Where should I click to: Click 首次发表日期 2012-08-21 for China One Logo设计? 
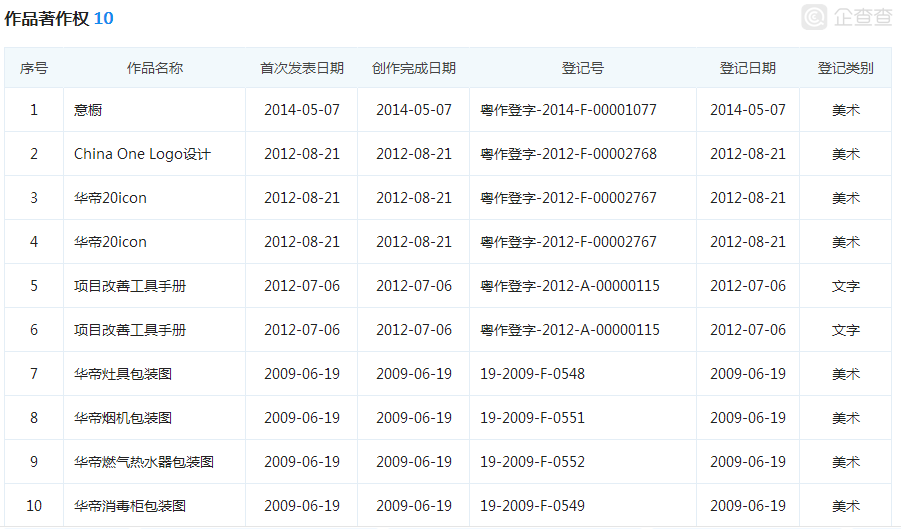point(302,154)
